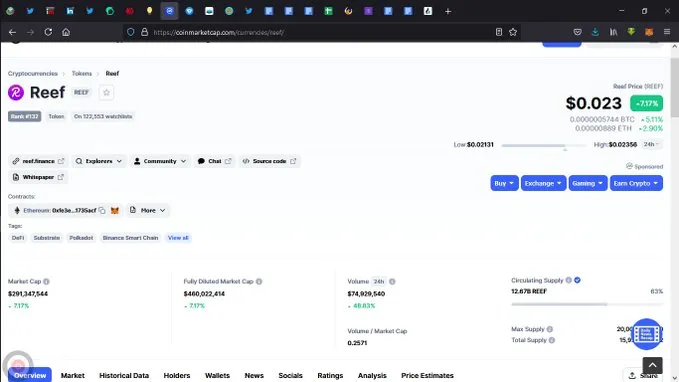
Task: Click the Reef logo icon
Action: (x=16, y=92)
